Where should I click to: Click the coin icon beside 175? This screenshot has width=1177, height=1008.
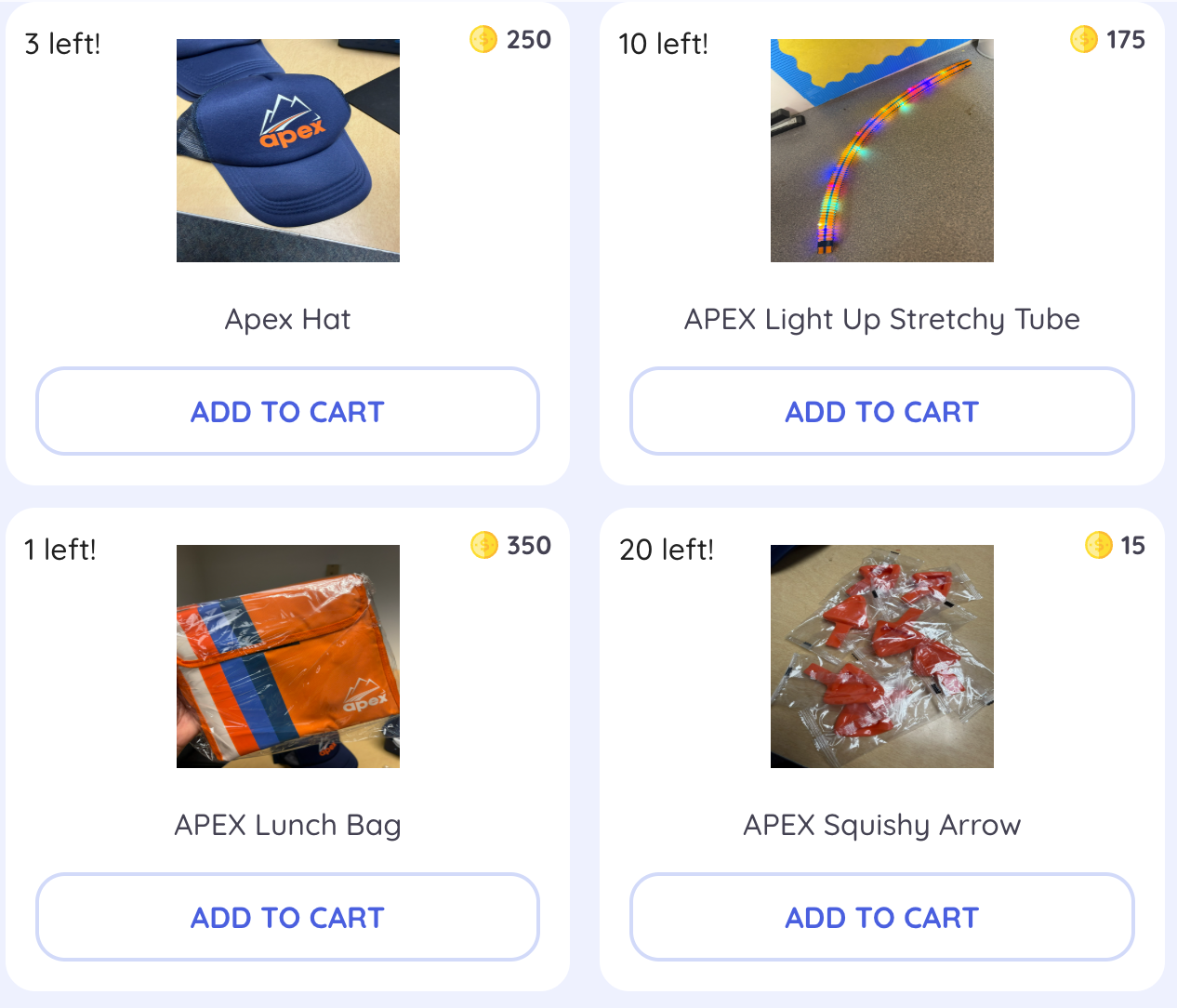[1084, 39]
